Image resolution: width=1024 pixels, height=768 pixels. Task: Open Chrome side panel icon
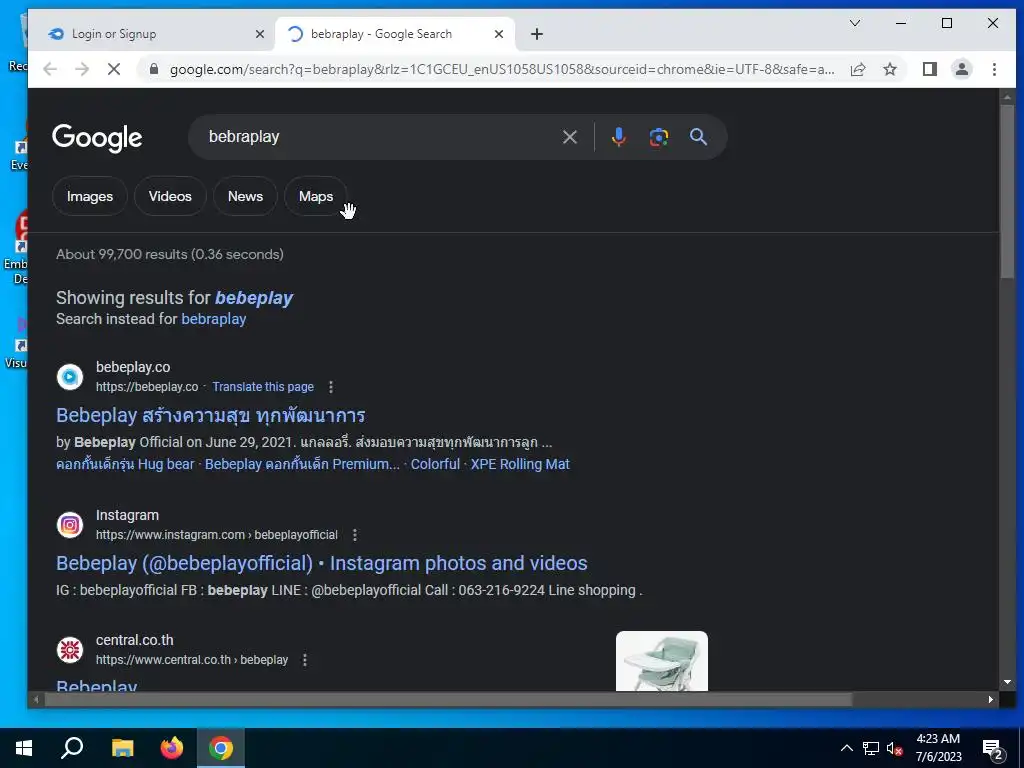(x=930, y=69)
